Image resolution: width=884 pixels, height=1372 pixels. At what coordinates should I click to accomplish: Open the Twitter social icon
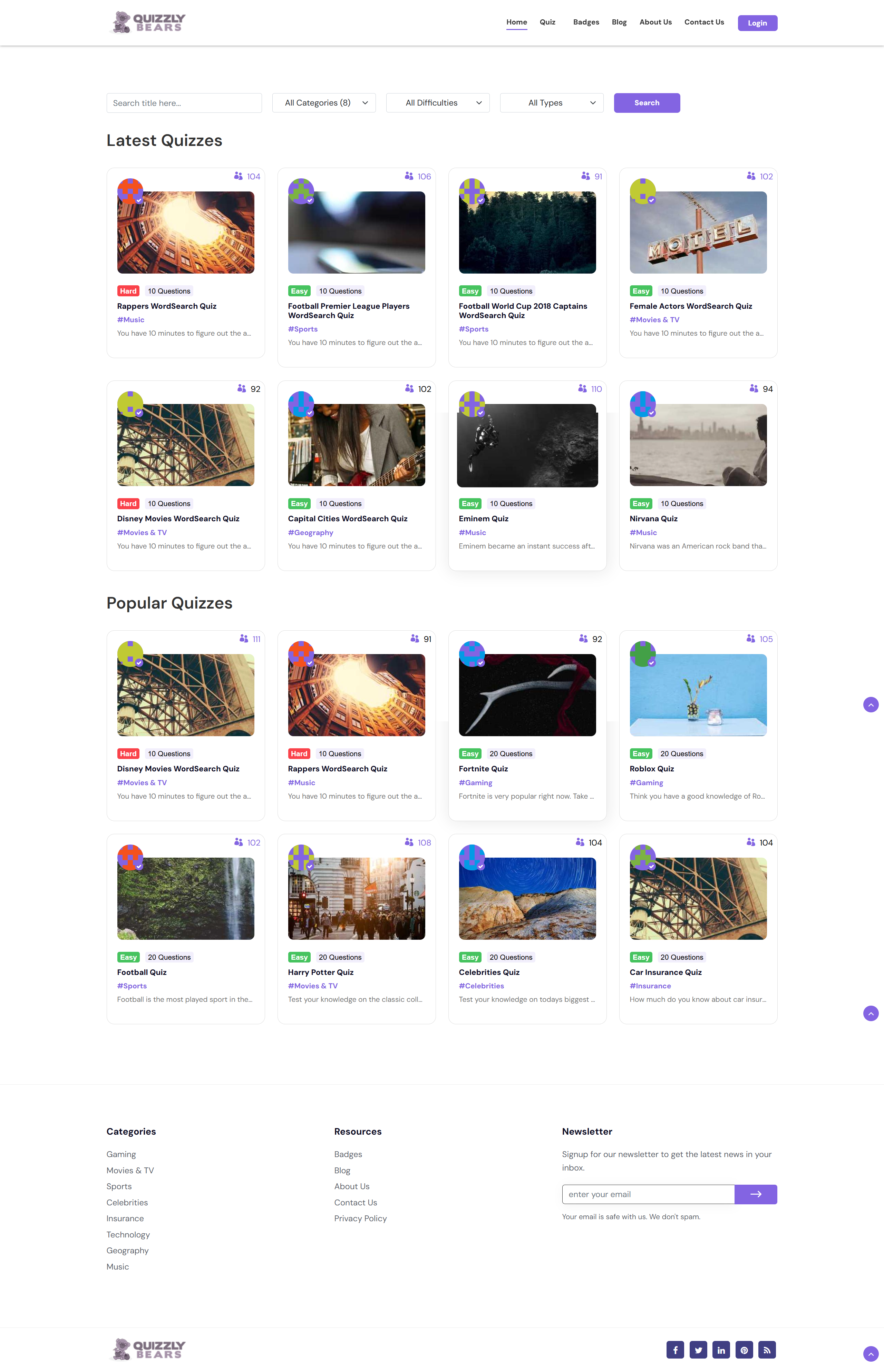pos(698,1350)
